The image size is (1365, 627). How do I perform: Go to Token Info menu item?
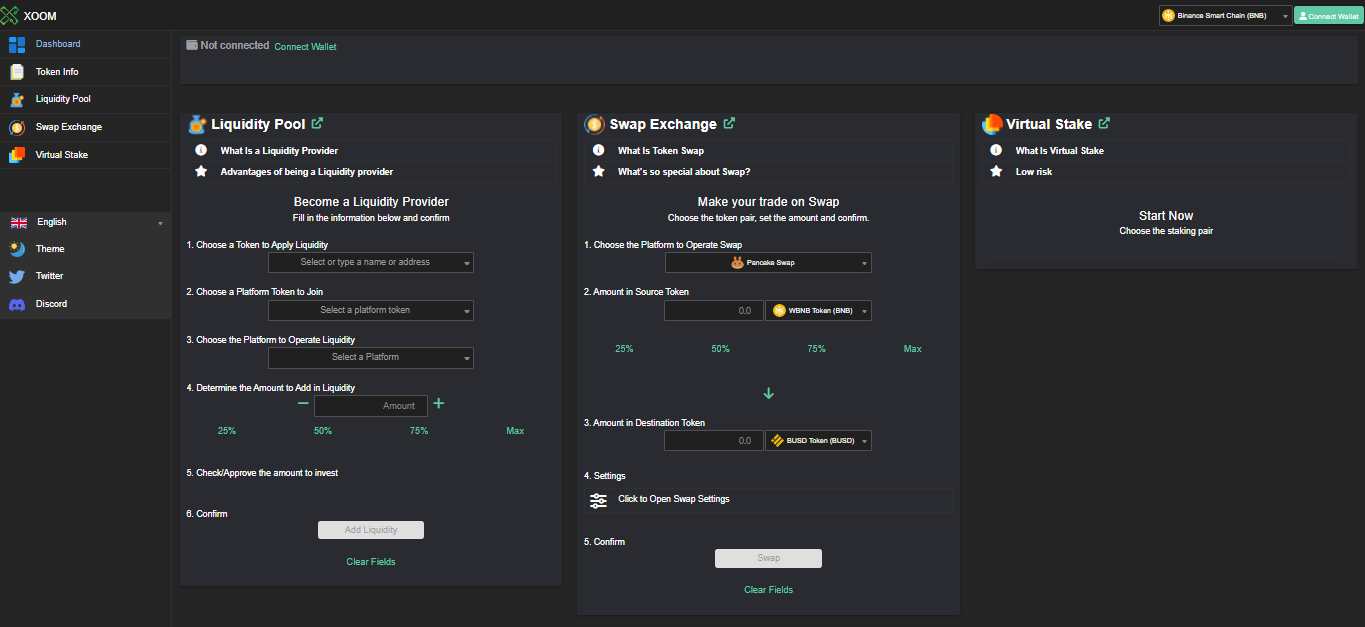[x=57, y=72]
